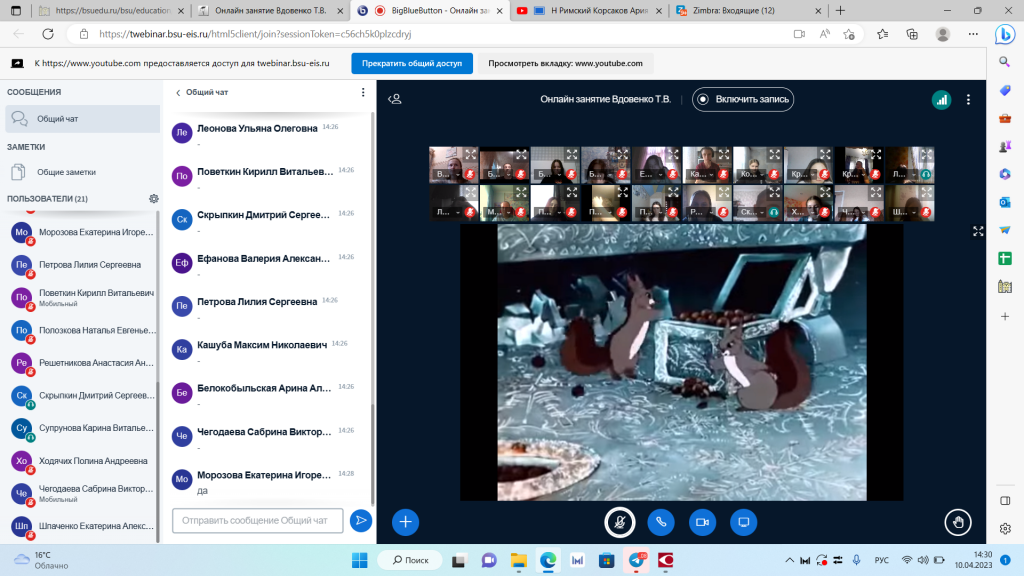Screen dimensions: 1024x576
Task: Fullscreen the webcam labeled "Х..."
Action: 825,193
